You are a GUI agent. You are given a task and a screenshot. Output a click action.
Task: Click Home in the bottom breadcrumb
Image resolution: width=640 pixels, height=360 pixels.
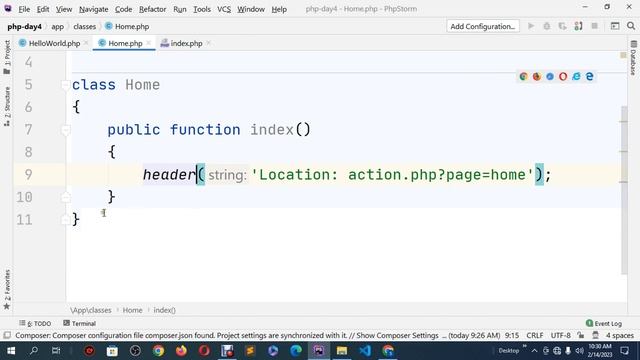[x=133, y=310]
